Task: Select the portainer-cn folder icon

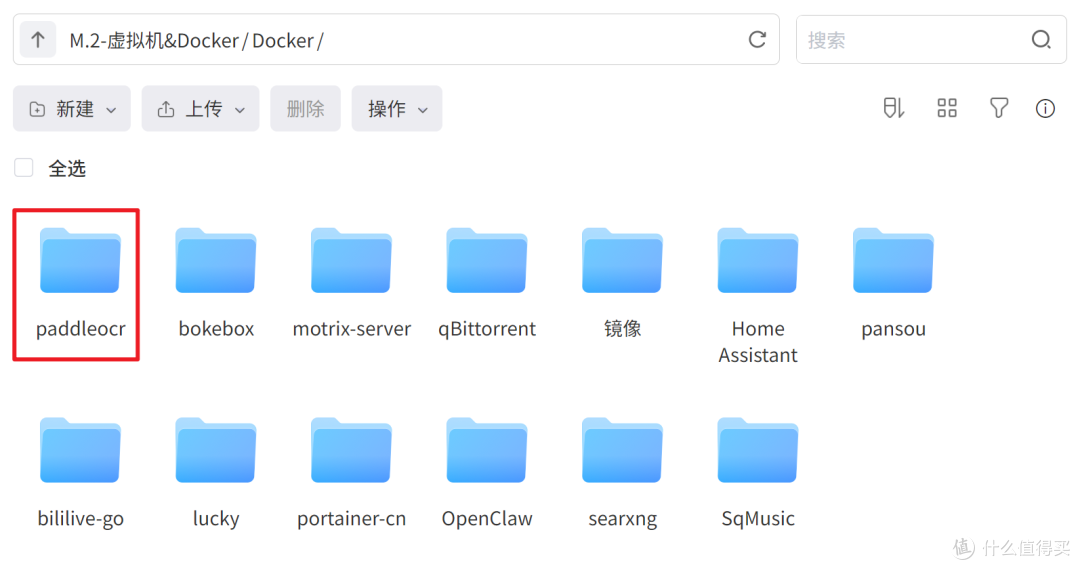Action: (x=351, y=450)
